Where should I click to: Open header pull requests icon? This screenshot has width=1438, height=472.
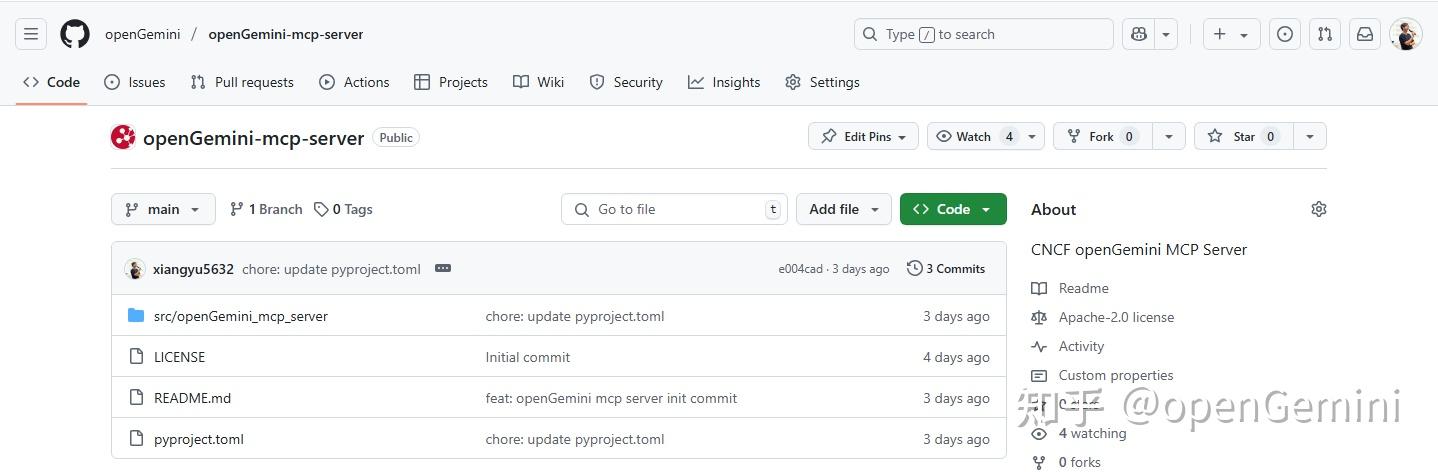(1325, 34)
